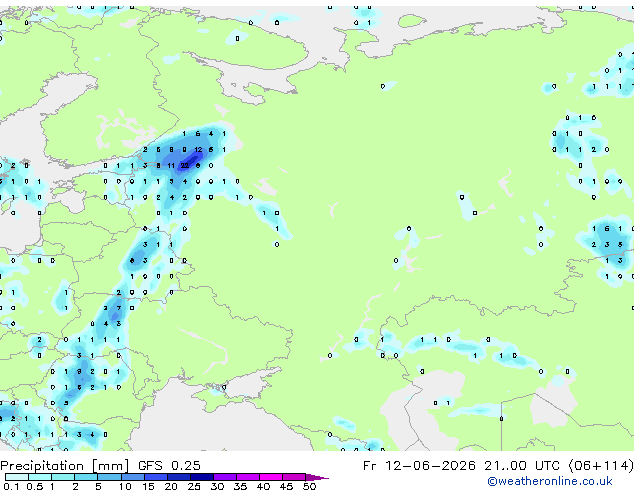Click the '12' precipitation value on map

pos(198,150)
